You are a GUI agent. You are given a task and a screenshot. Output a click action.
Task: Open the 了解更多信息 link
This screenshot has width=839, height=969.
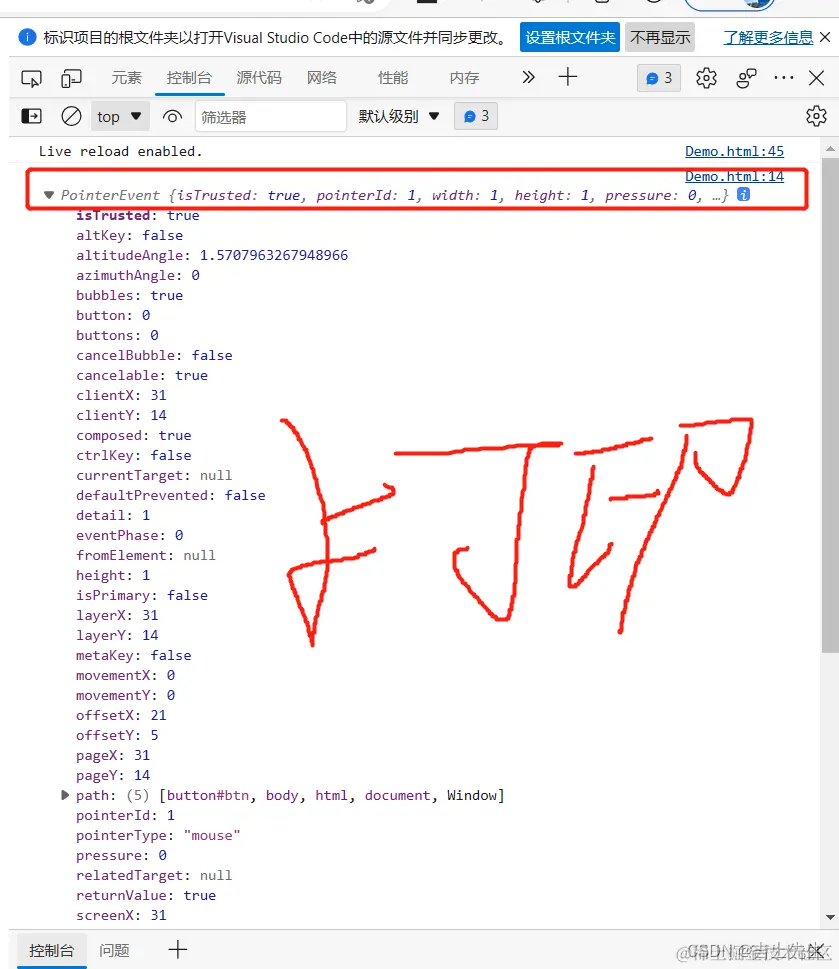tap(768, 38)
